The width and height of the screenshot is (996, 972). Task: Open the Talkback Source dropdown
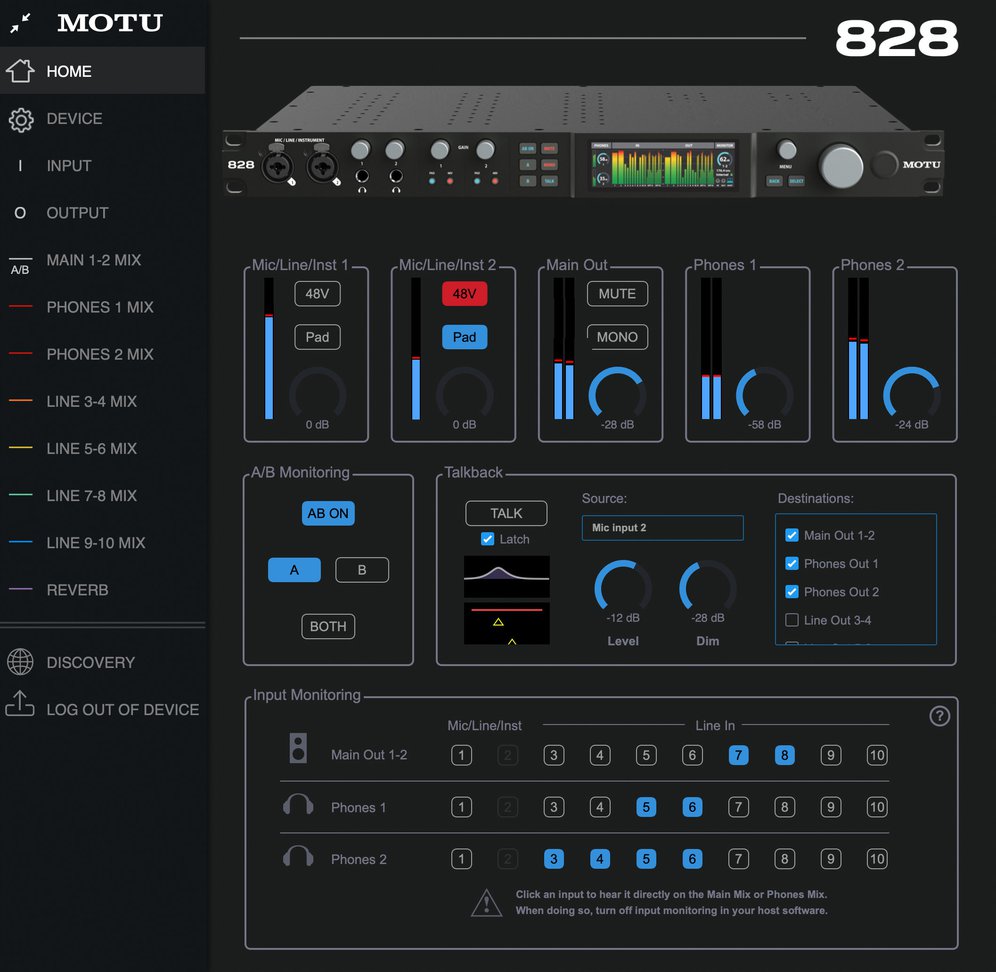(662, 527)
